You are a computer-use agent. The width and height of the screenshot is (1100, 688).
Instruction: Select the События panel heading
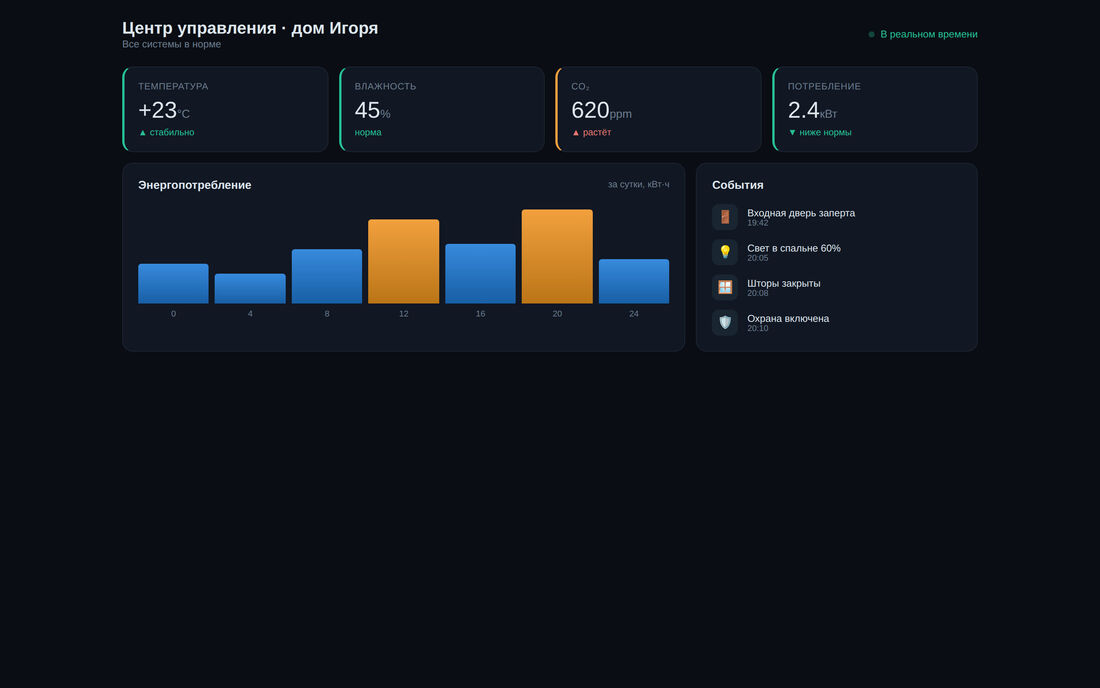pos(737,185)
